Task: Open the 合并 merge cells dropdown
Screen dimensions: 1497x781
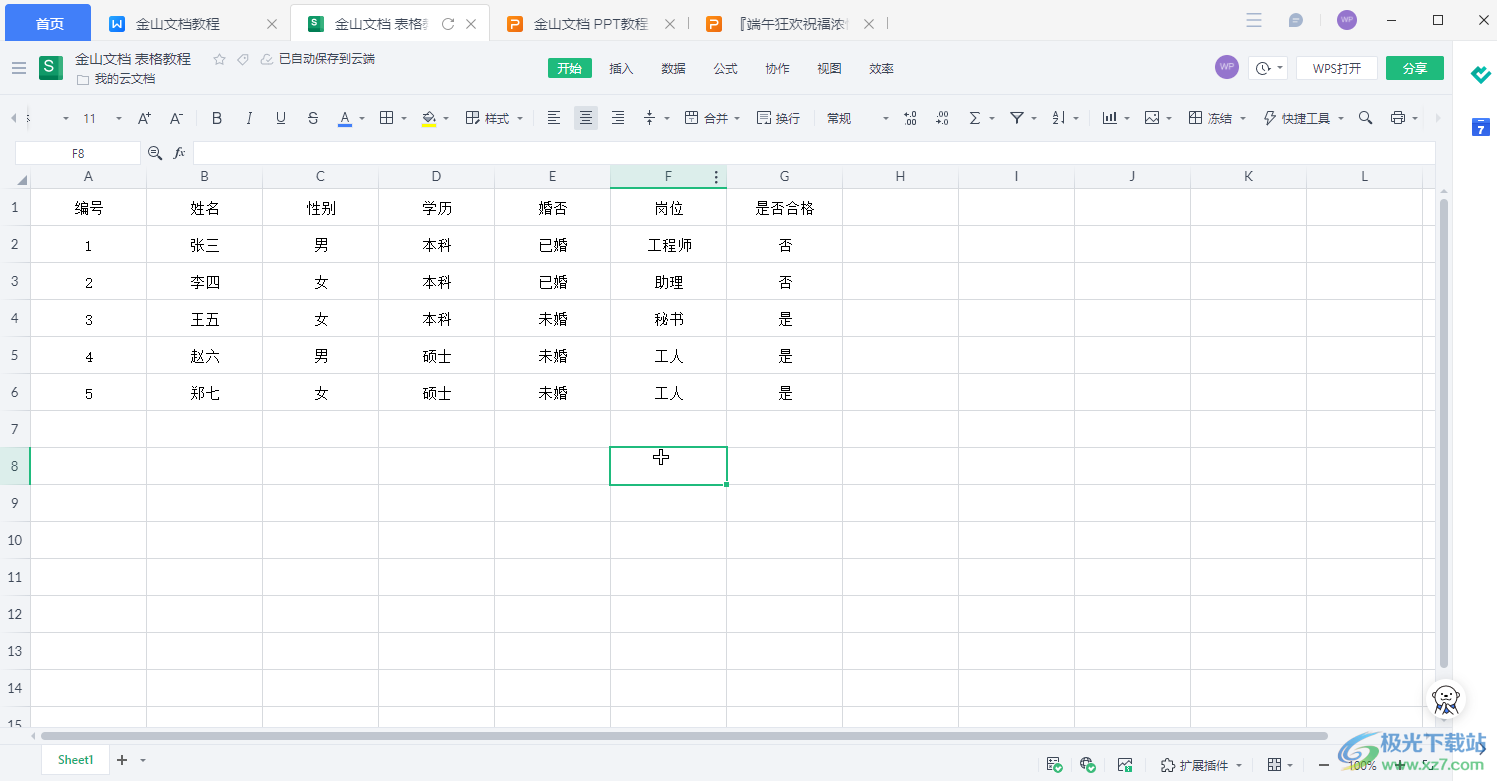Action: 712,118
